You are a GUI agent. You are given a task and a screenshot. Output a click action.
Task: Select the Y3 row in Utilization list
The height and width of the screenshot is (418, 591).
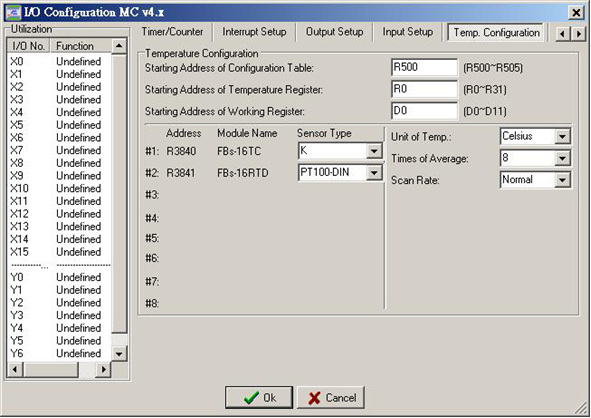(x=59, y=315)
